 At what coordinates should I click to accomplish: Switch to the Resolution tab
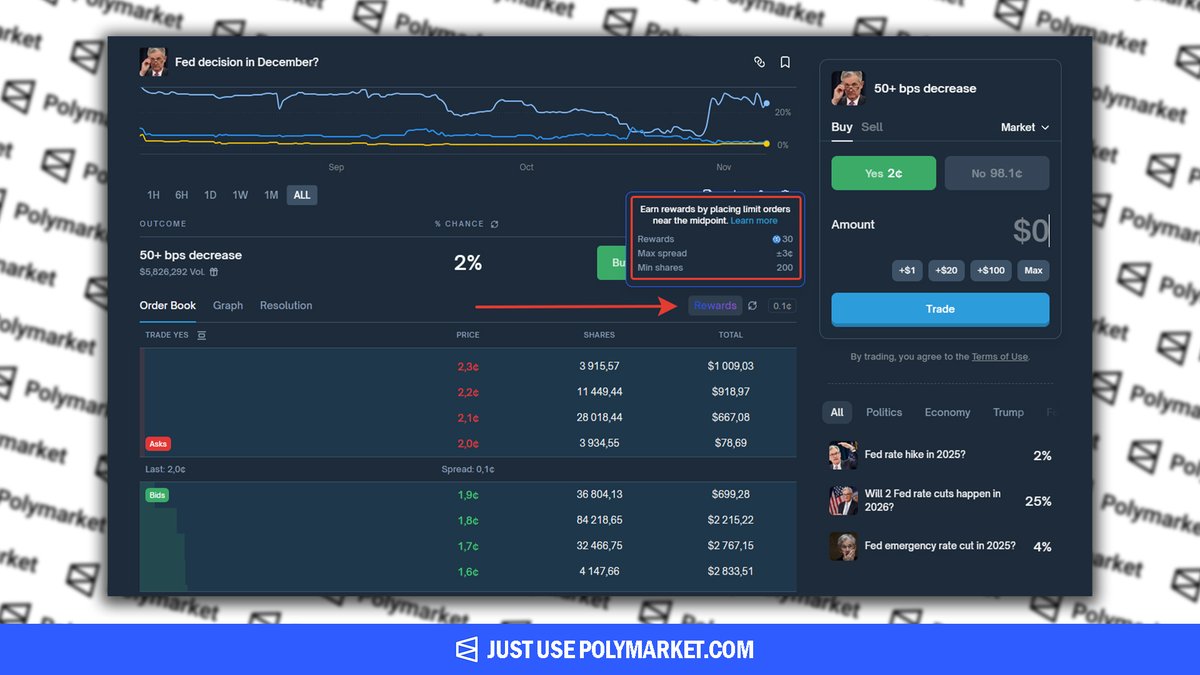(286, 306)
